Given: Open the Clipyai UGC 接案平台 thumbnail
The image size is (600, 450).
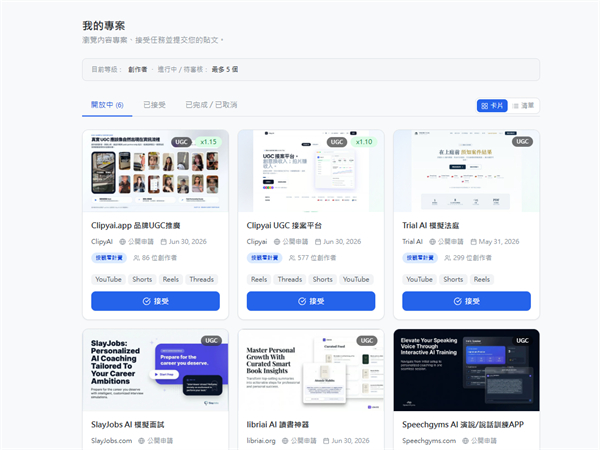Looking at the screenshot, I should 311,171.
